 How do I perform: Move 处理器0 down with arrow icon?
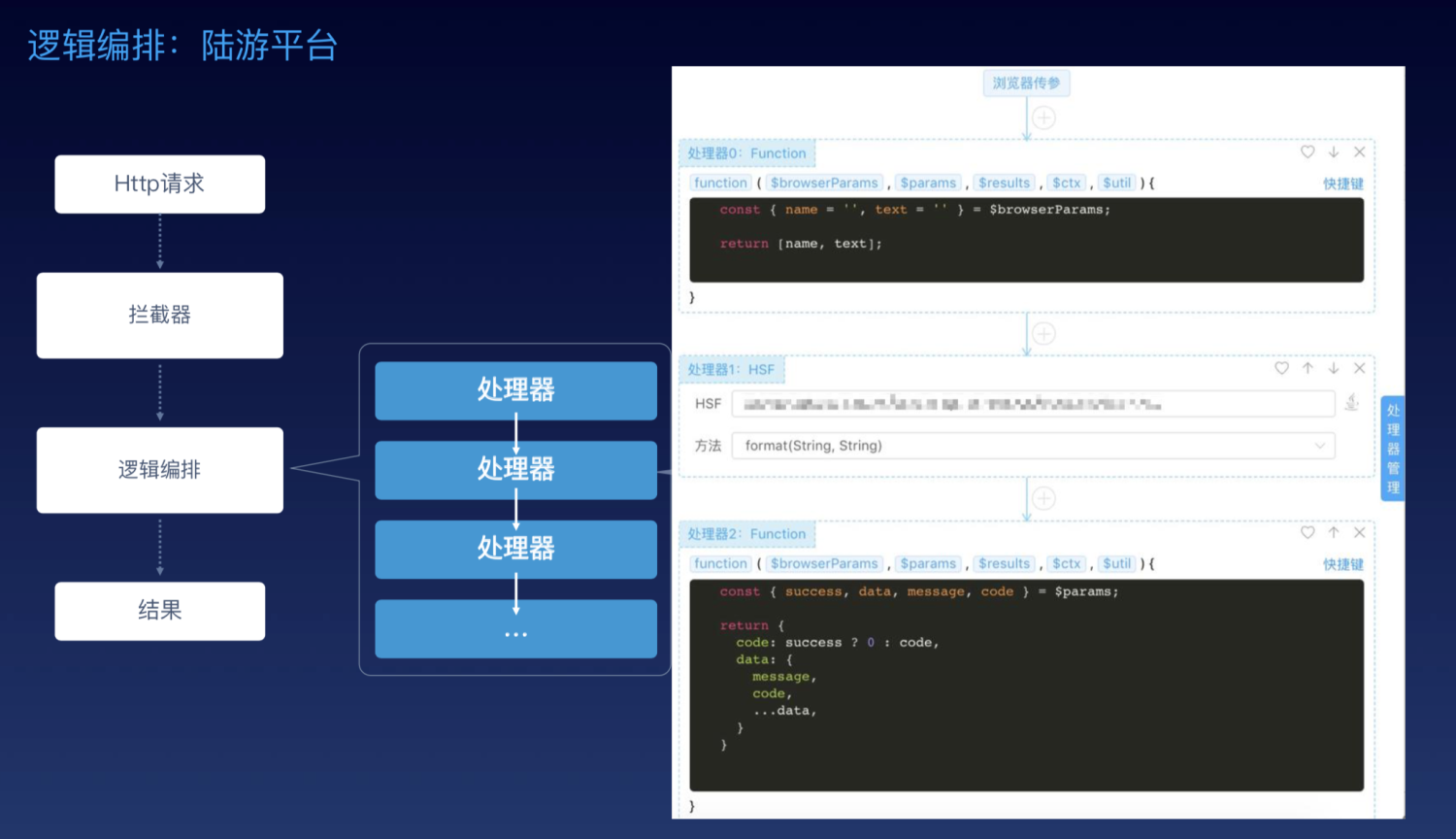[x=1334, y=151]
